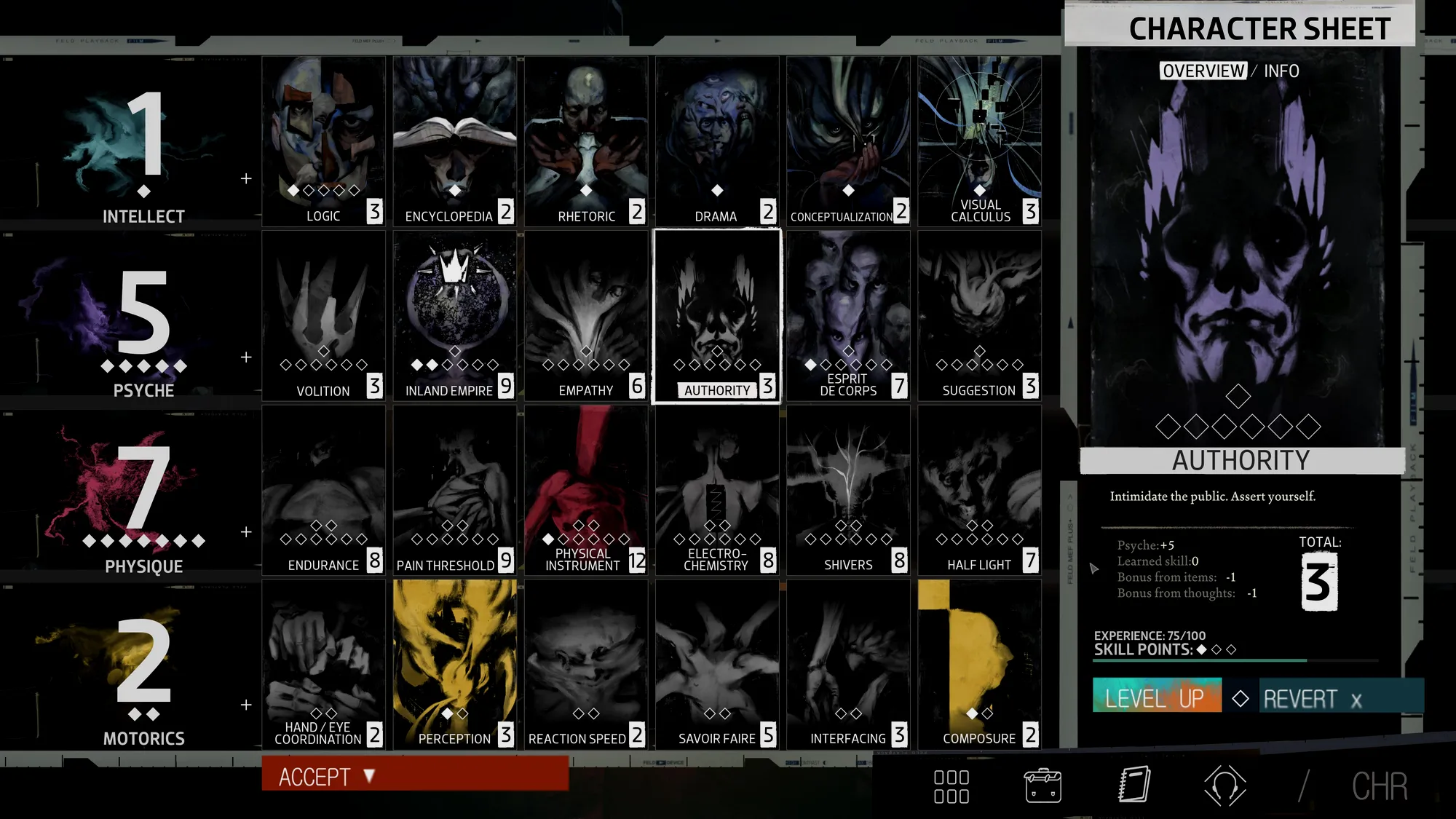Select the Volition skill card
Image resolution: width=1456 pixels, height=819 pixels.
tap(324, 316)
